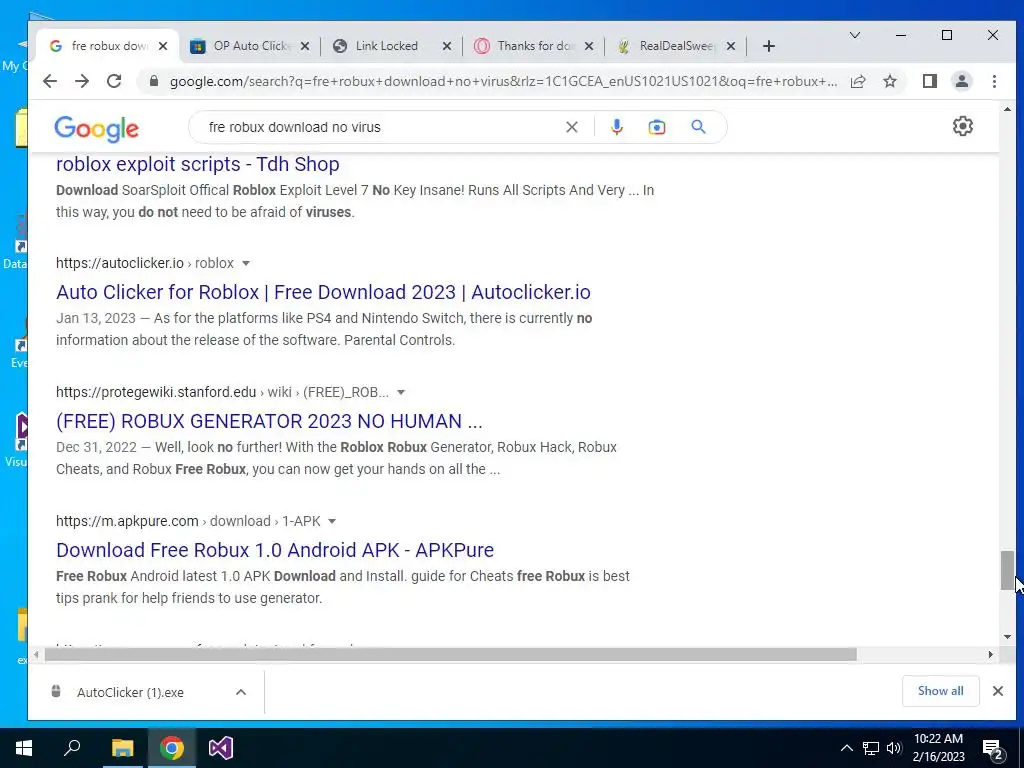This screenshot has height=768, width=1024.
Task: Open Google quick settings gear
Action: 963,126
